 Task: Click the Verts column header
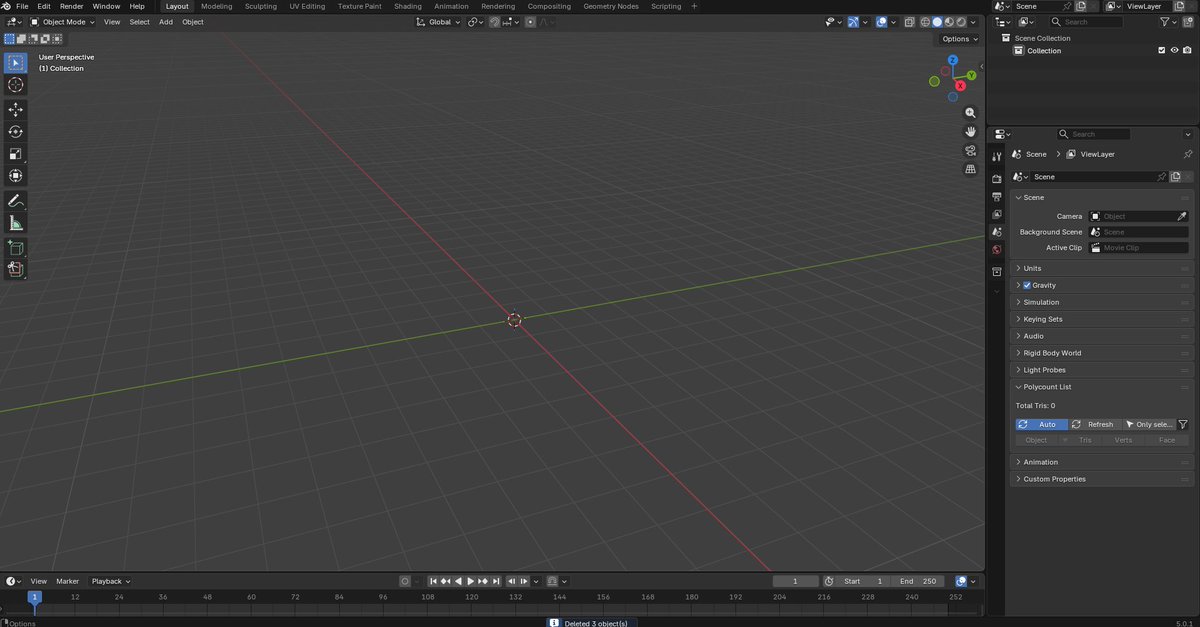tap(1123, 440)
